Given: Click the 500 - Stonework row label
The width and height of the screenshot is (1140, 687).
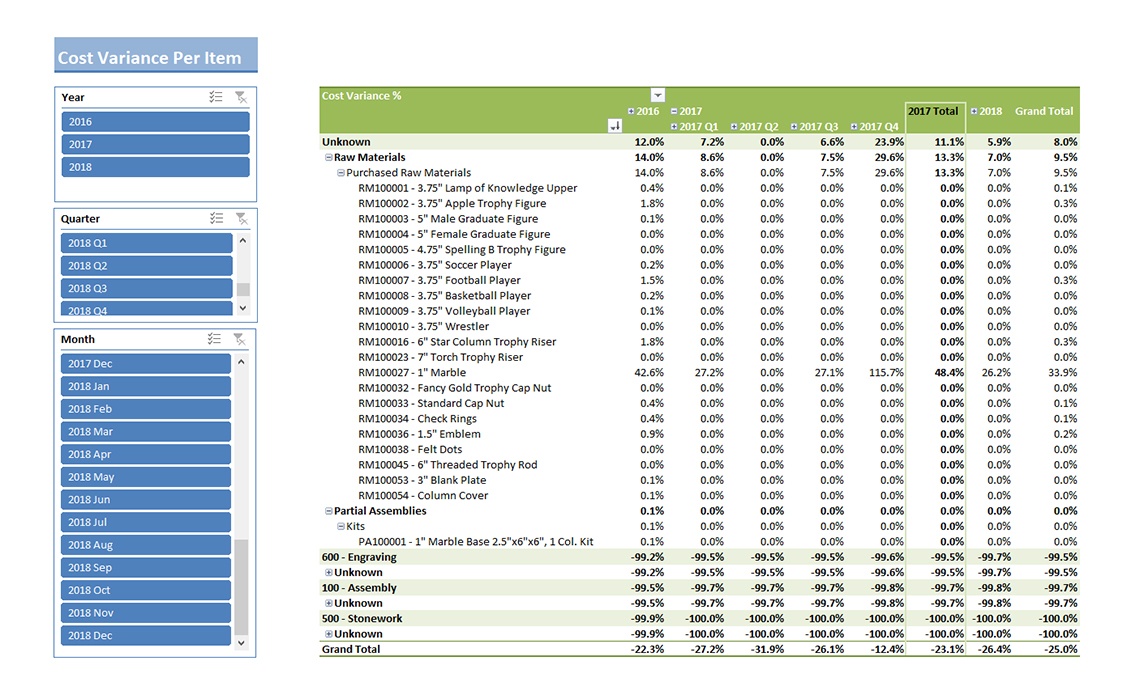Looking at the screenshot, I should tap(361, 619).
